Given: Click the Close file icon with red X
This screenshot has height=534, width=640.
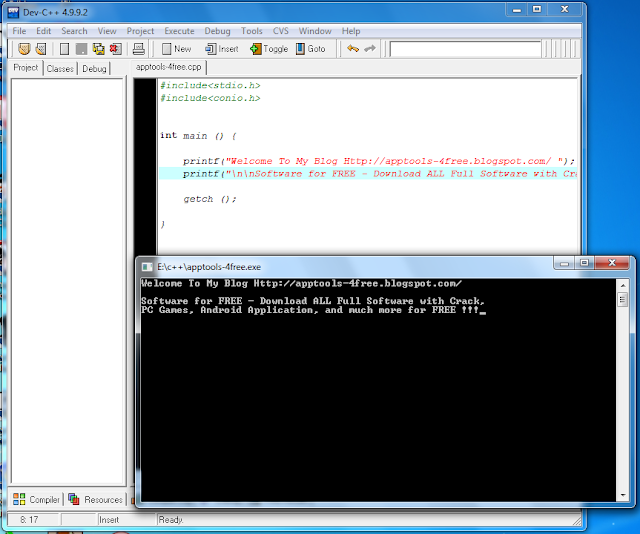Looking at the screenshot, I should coord(116,49).
